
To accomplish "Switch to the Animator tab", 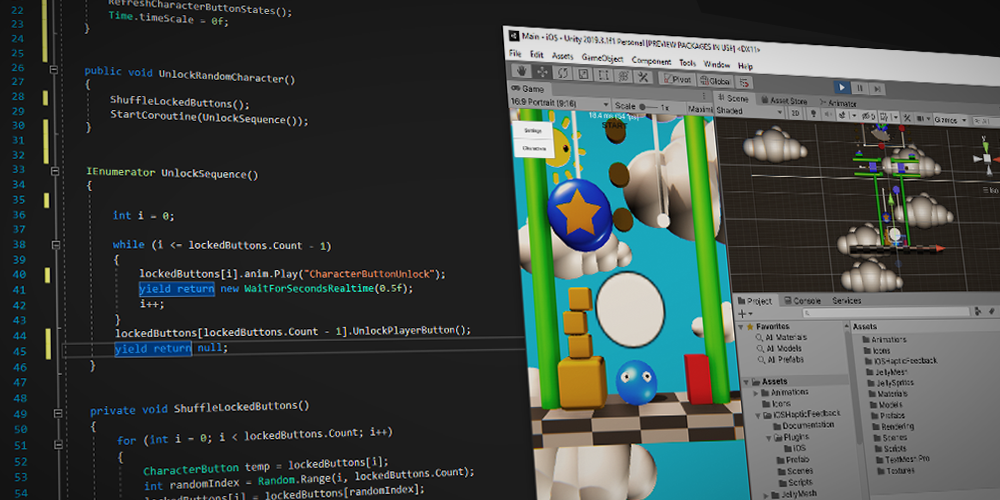I will point(839,103).
